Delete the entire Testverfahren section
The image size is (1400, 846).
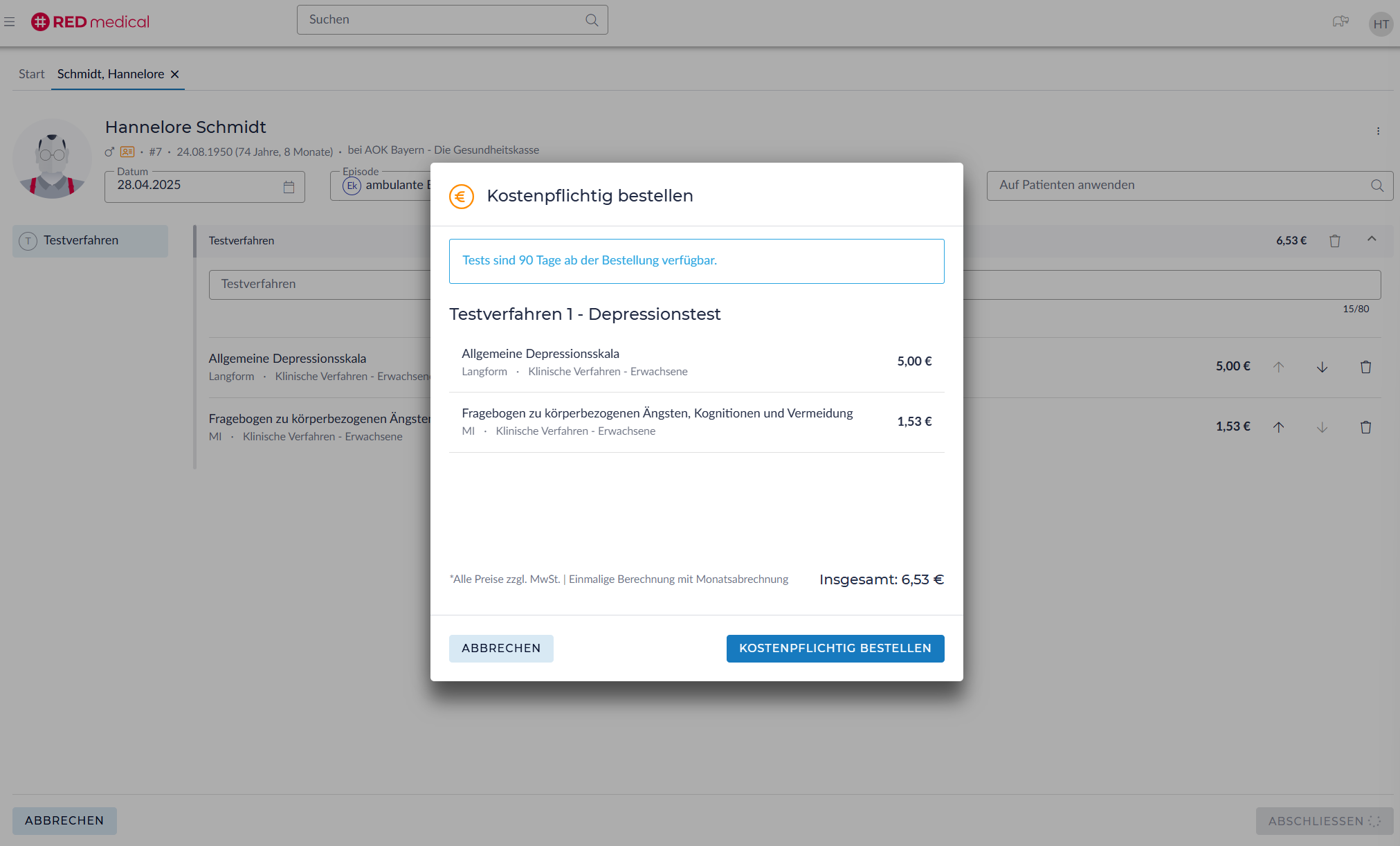[1335, 241]
